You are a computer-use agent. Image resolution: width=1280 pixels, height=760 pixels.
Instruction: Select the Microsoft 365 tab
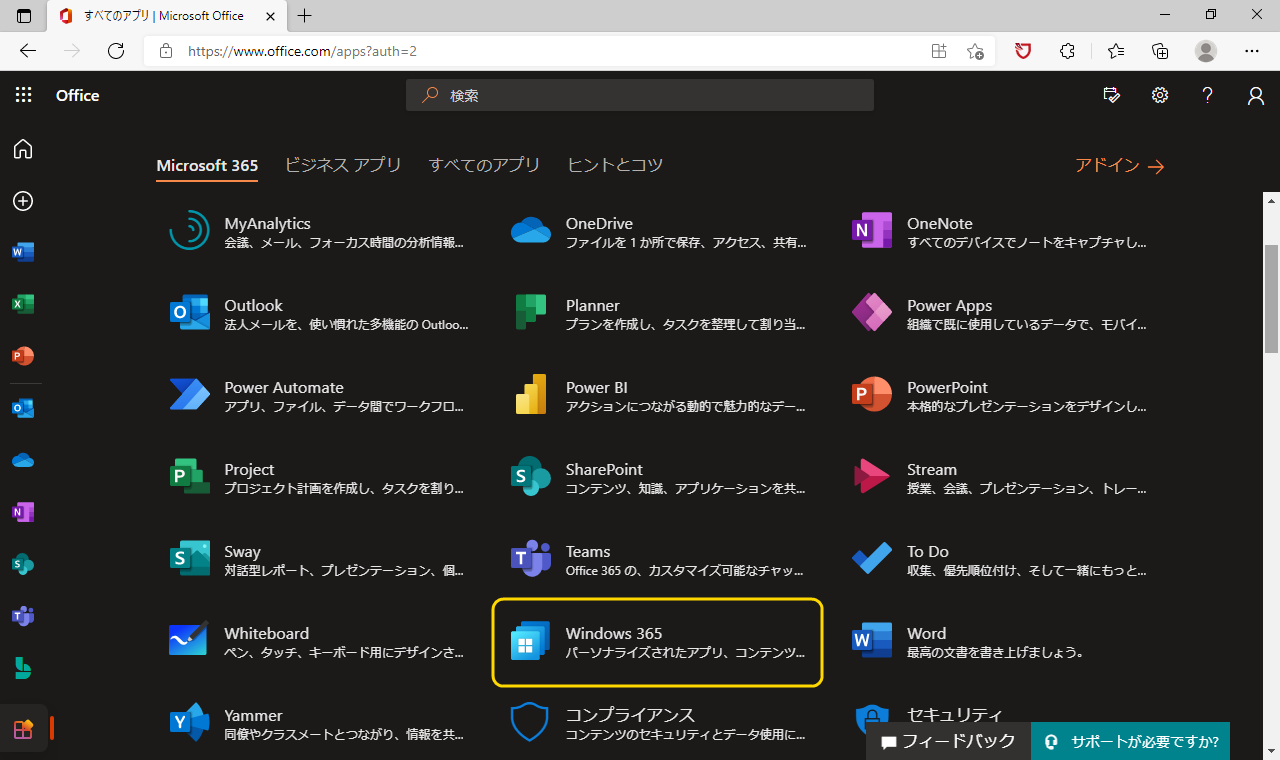click(207, 165)
